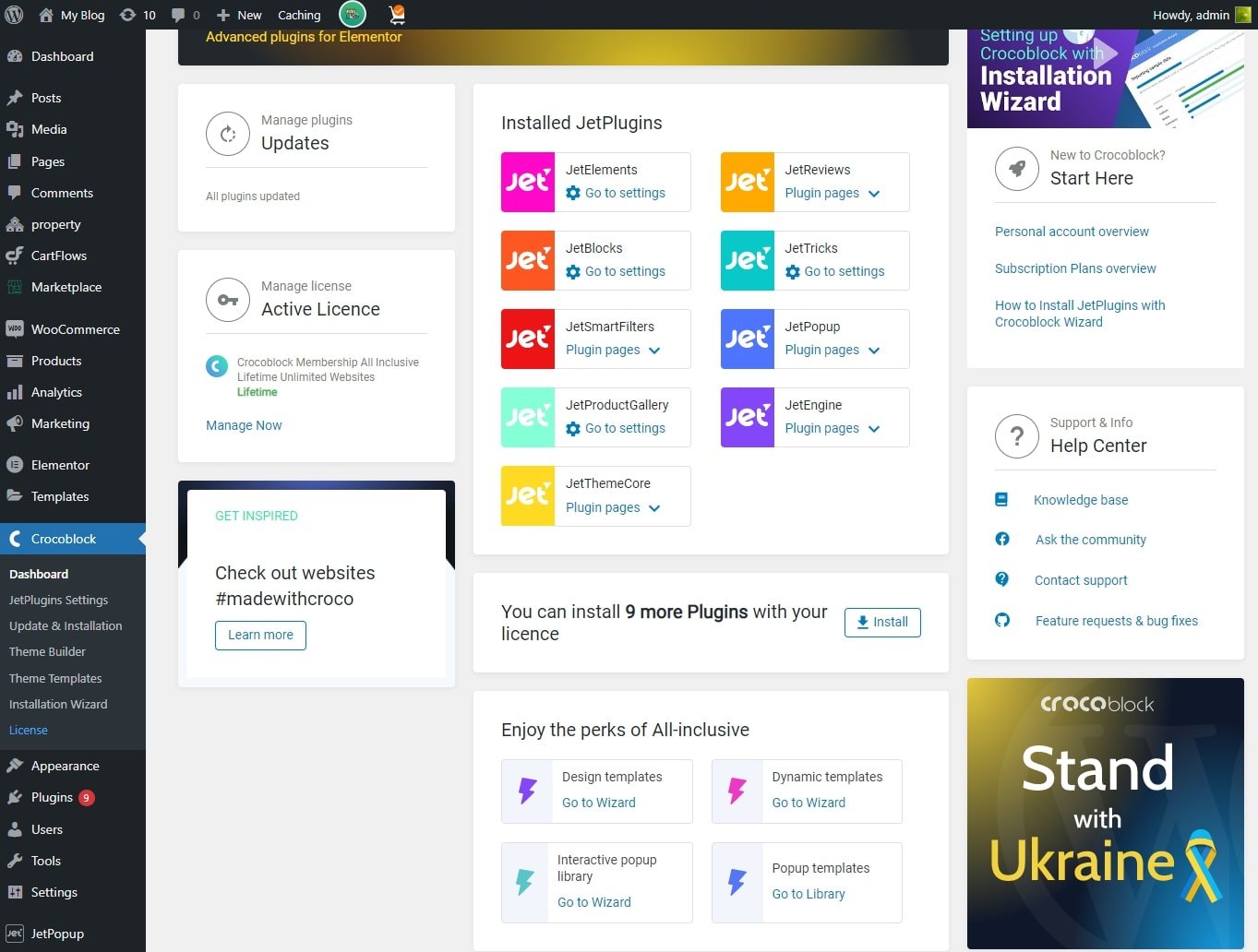Click the Install plugins button
This screenshot has width=1258, height=952.
pos(882,622)
